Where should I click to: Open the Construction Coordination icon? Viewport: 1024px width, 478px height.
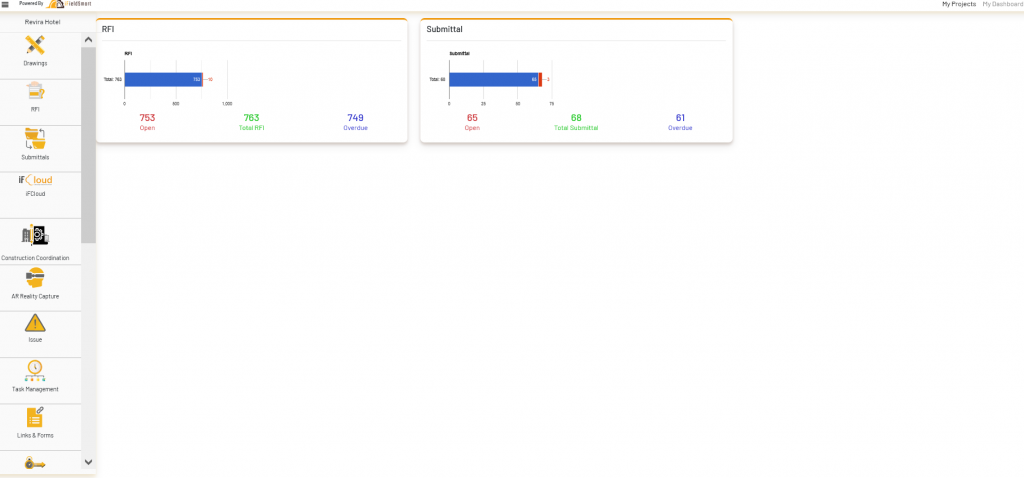coord(35,234)
